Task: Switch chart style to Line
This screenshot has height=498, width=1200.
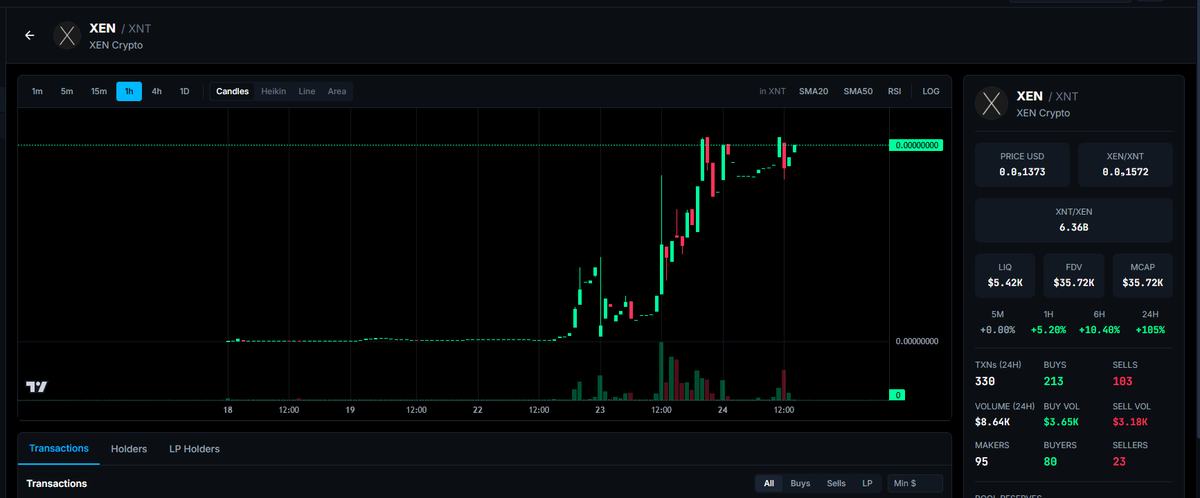Action: click(x=307, y=91)
